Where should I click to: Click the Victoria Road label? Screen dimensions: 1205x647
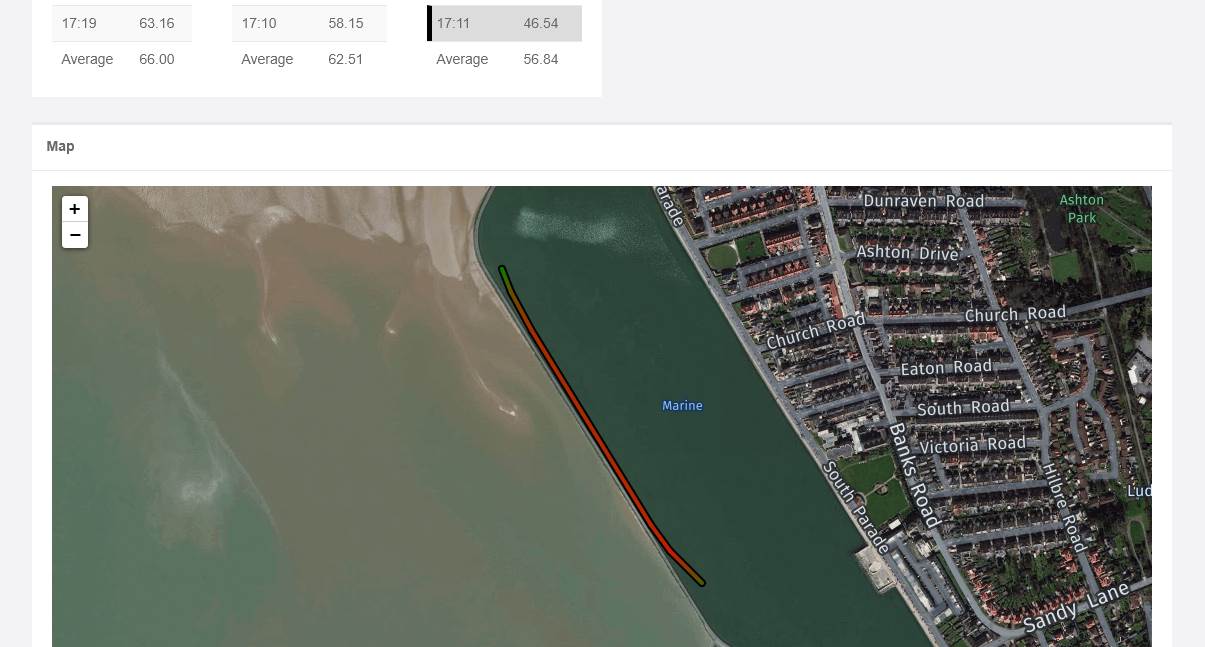(x=972, y=445)
